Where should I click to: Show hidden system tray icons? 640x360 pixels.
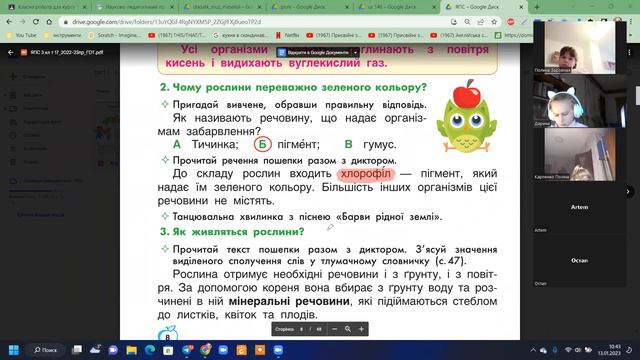pos(533,350)
